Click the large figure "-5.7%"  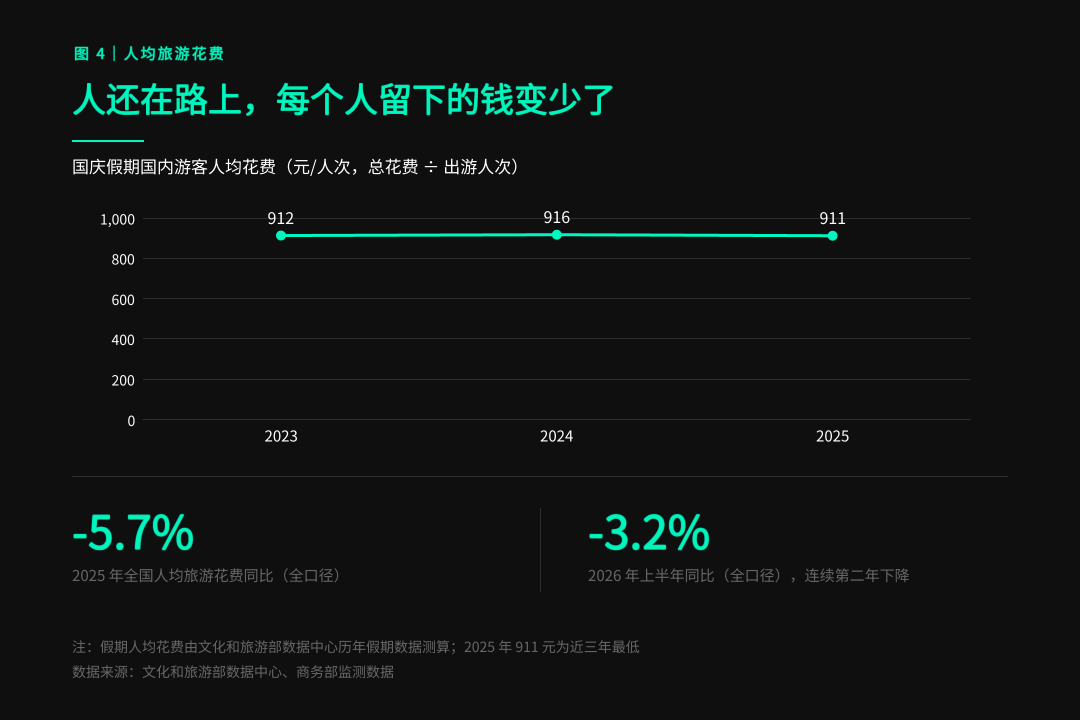(x=133, y=532)
